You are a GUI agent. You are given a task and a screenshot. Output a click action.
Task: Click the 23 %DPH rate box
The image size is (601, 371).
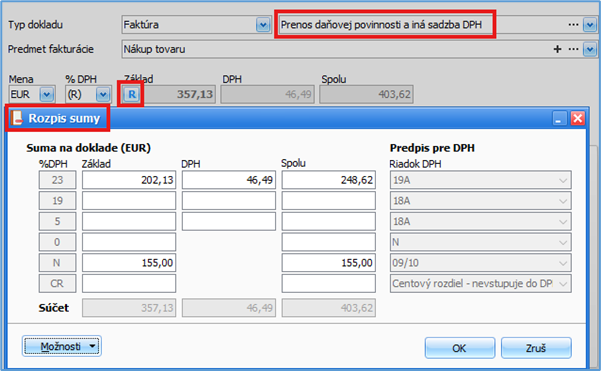click(x=57, y=180)
